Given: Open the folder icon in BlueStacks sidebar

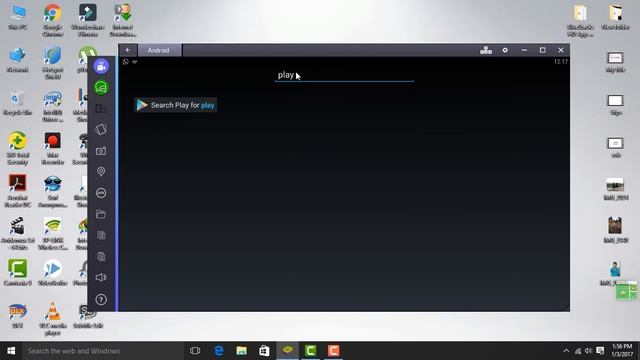Looking at the screenshot, I should pos(101,214).
